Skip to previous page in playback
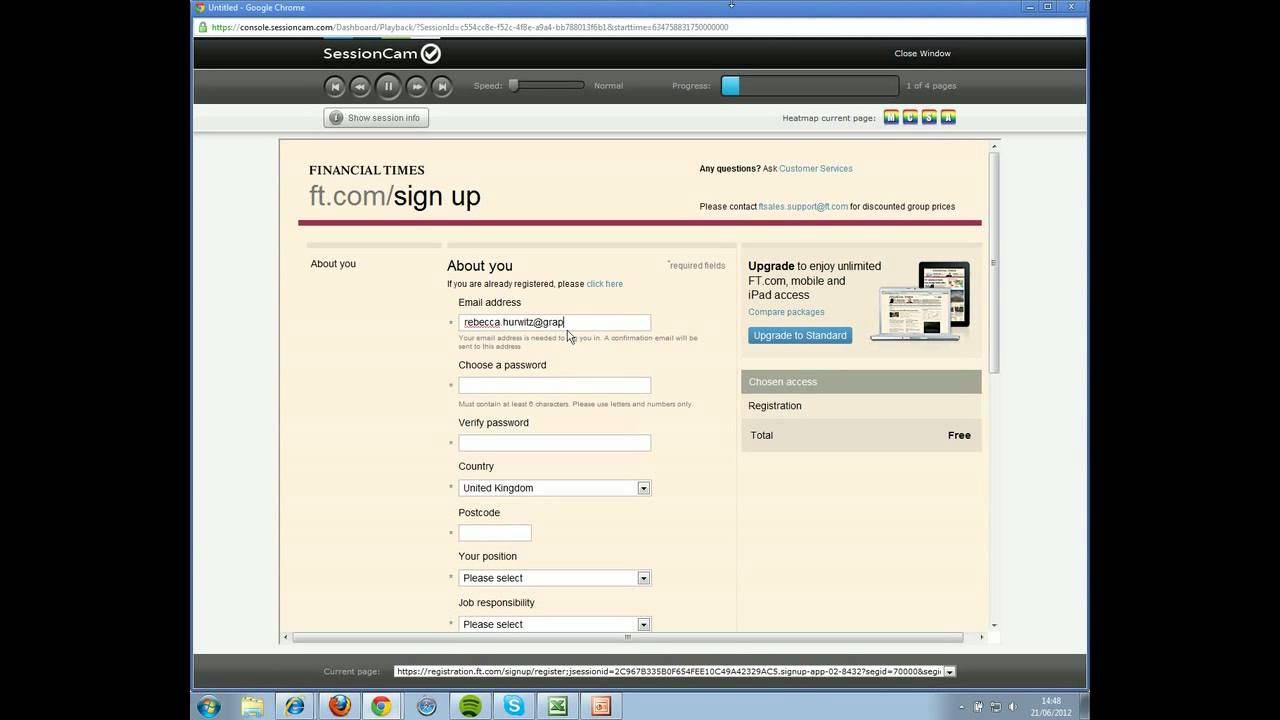1280x720 pixels. [335, 86]
